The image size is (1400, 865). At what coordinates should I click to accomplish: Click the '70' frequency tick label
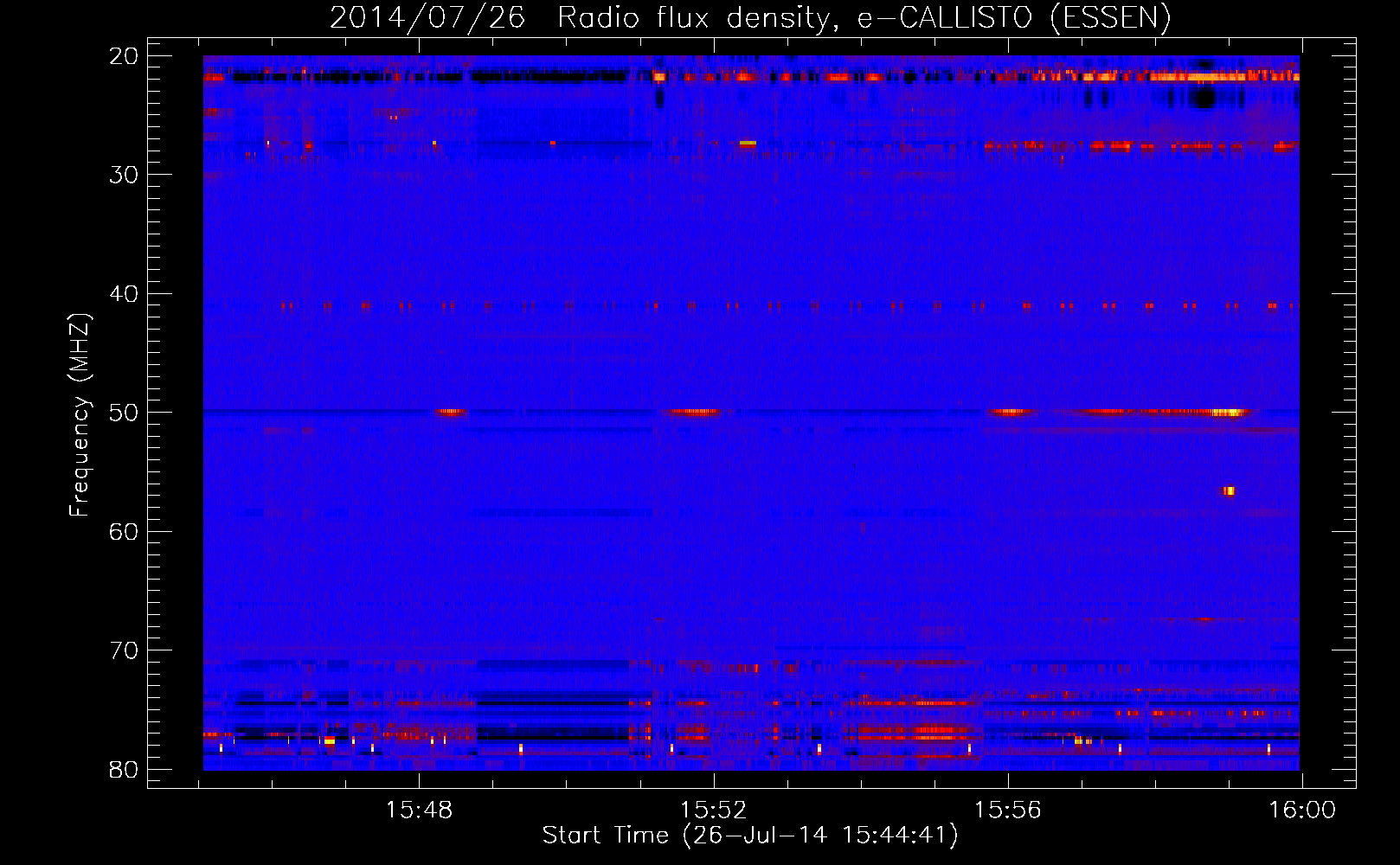click(x=124, y=650)
